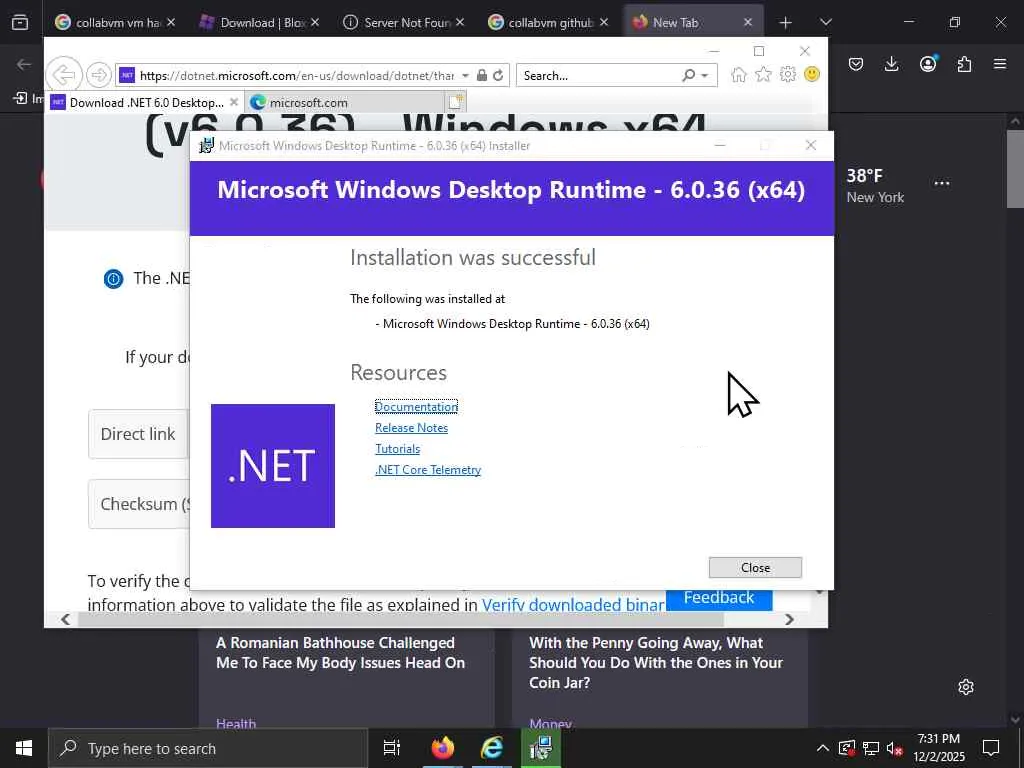Switch to Download | Blox Firefox tab
This screenshot has width=1024, height=768.
point(260,22)
